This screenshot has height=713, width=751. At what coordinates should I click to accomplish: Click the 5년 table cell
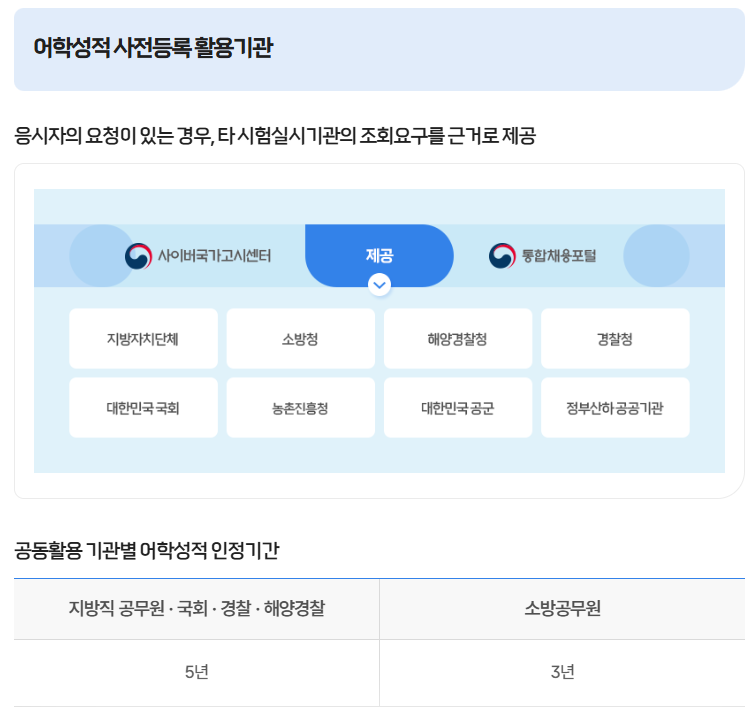196,672
